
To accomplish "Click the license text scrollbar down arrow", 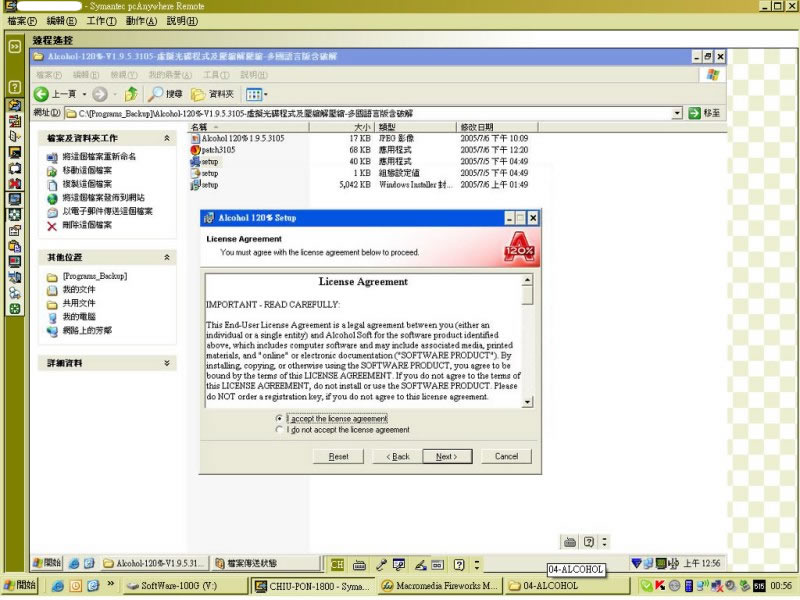I will pos(527,402).
